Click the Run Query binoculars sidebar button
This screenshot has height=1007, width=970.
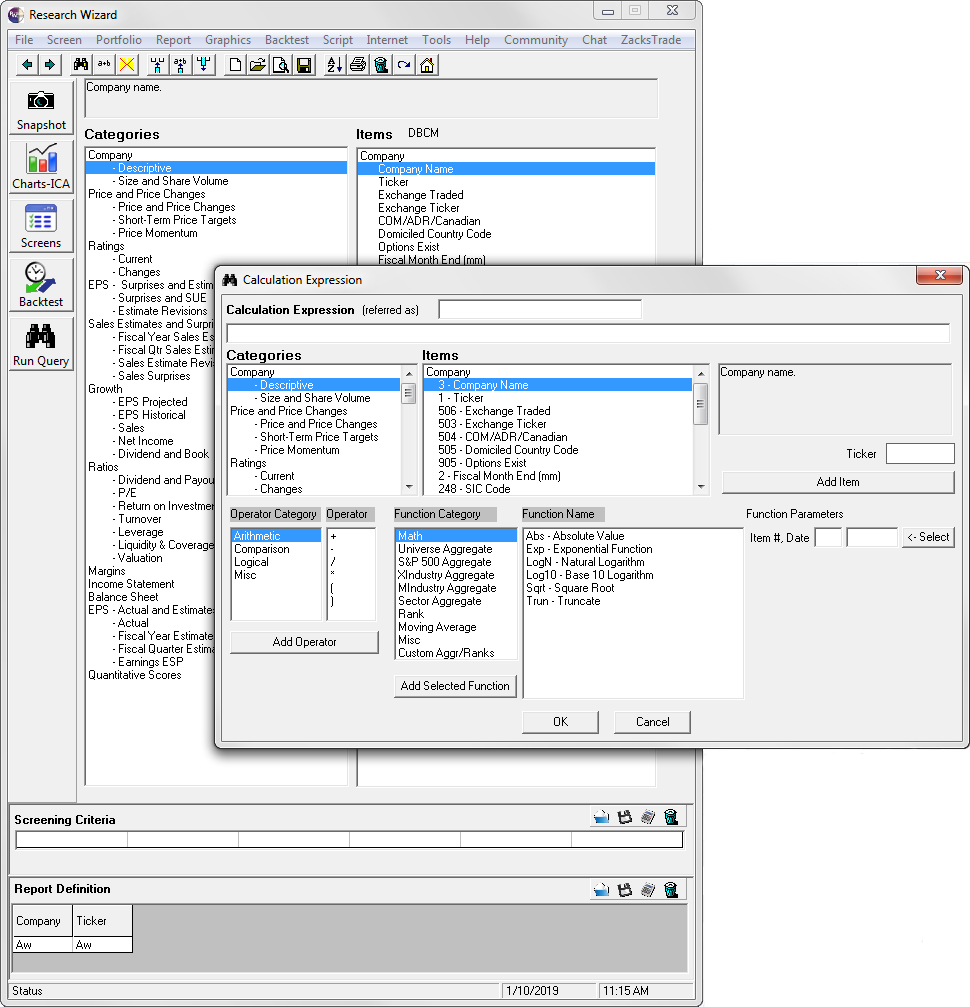click(x=41, y=344)
